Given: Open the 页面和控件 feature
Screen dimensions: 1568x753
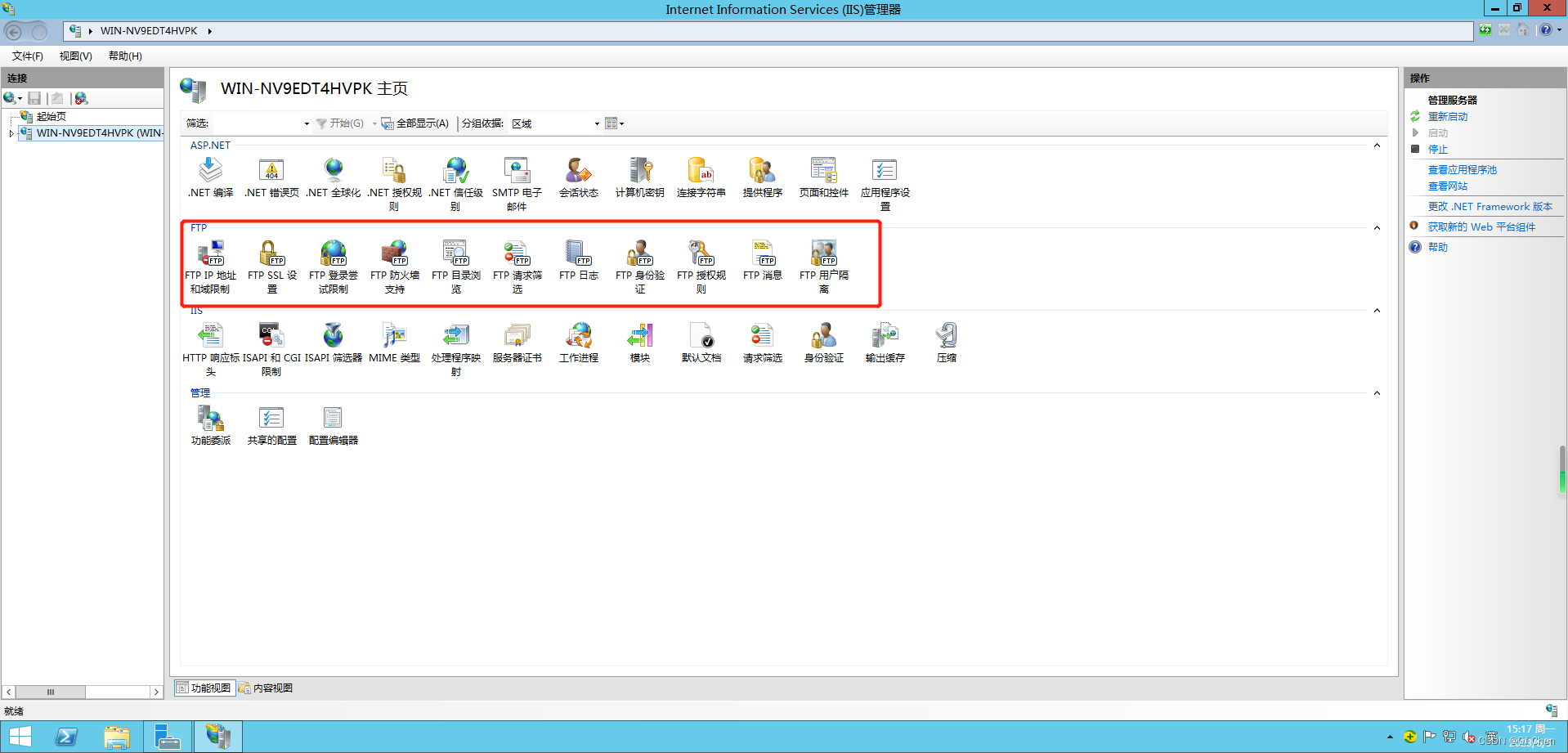Looking at the screenshot, I should point(824,177).
